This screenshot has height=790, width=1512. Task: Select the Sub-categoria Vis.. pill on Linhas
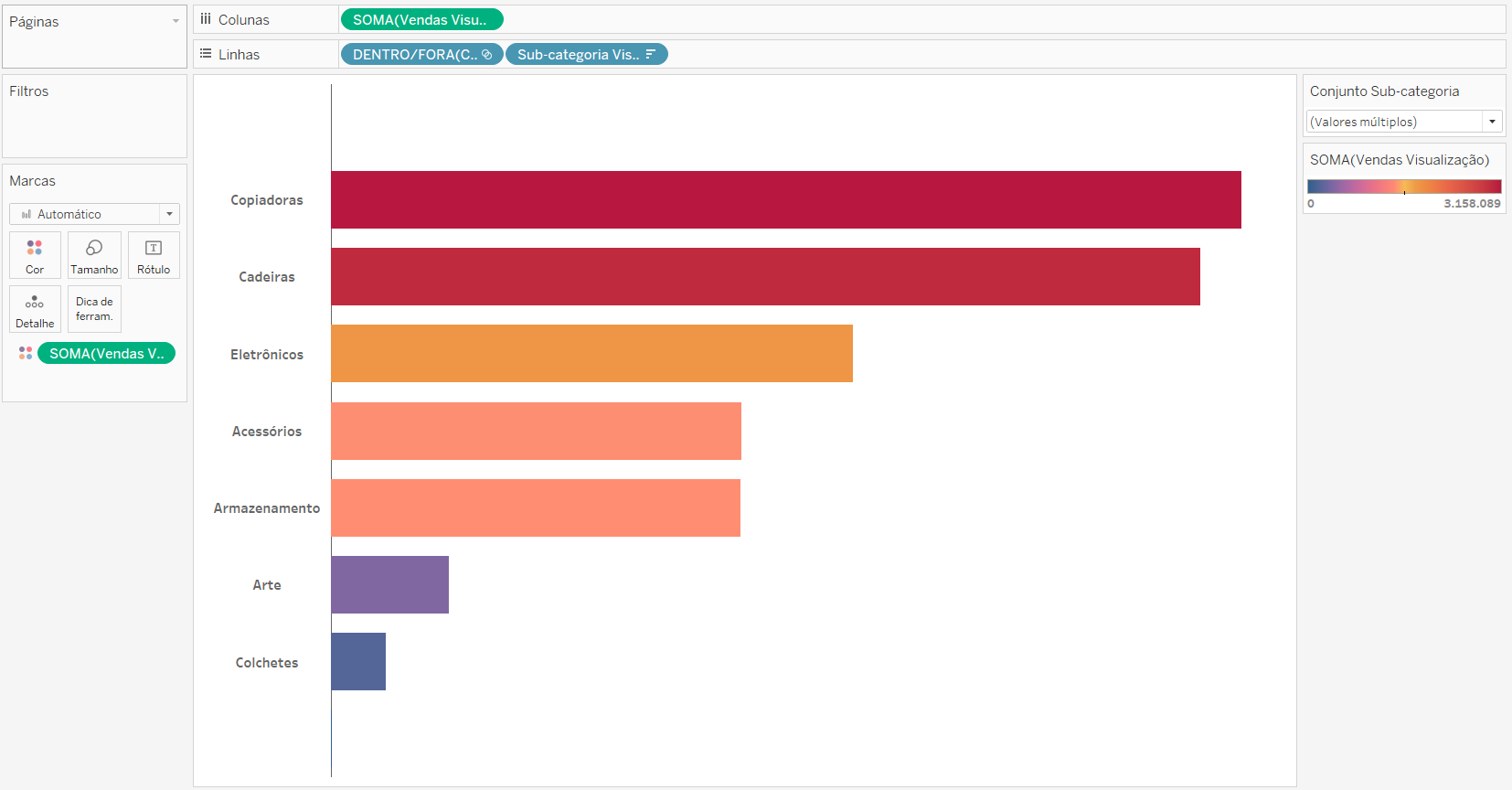[x=587, y=54]
